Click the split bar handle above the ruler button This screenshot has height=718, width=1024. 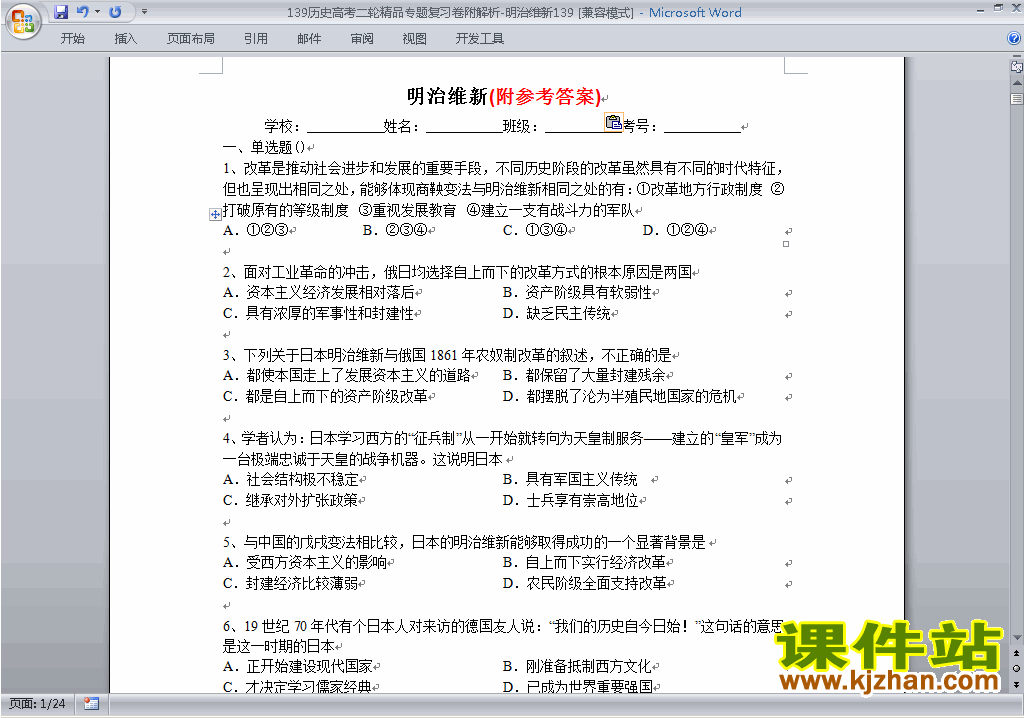(x=1017, y=57)
